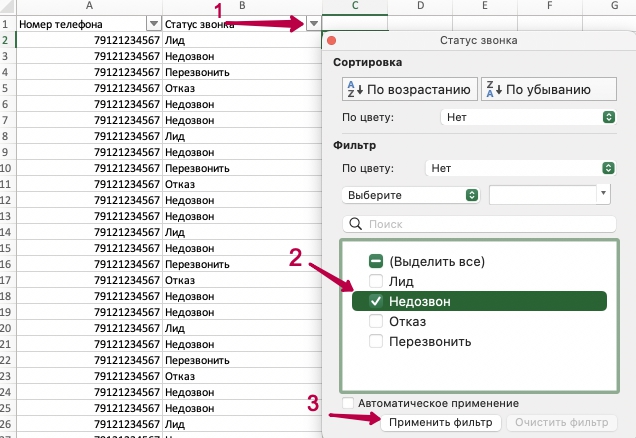This screenshot has width=636, height=438.
Task: Click Лид cell in row 2
Action: [242, 40]
